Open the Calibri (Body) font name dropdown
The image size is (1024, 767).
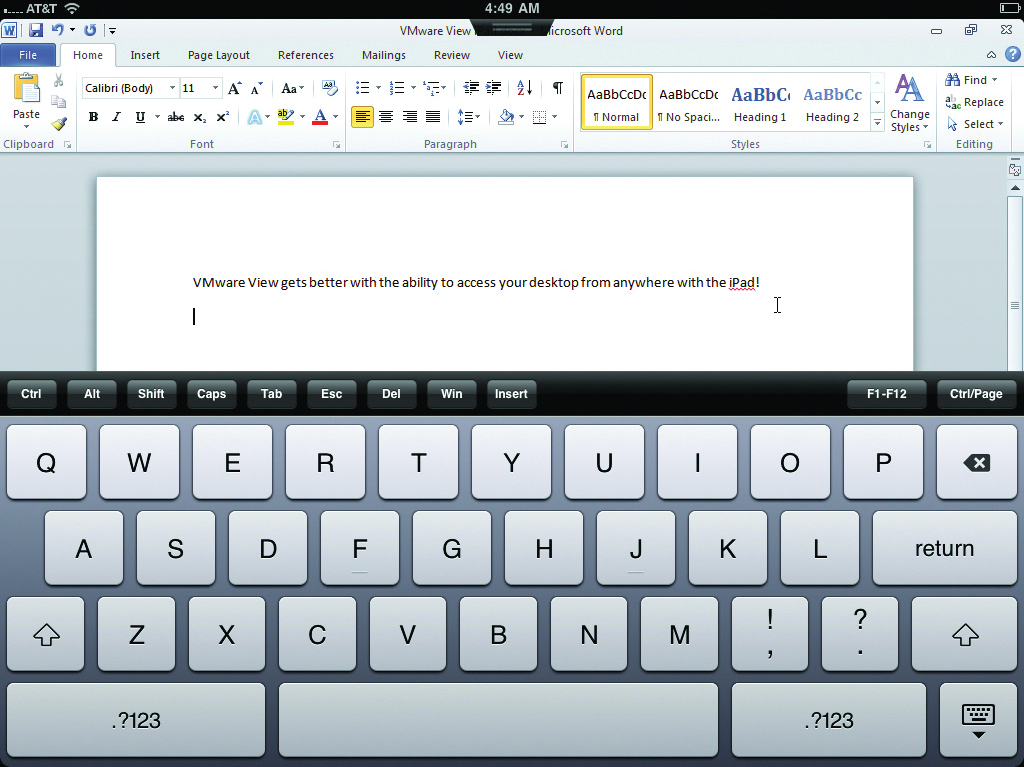pyautogui.click(x=172, y=88)
